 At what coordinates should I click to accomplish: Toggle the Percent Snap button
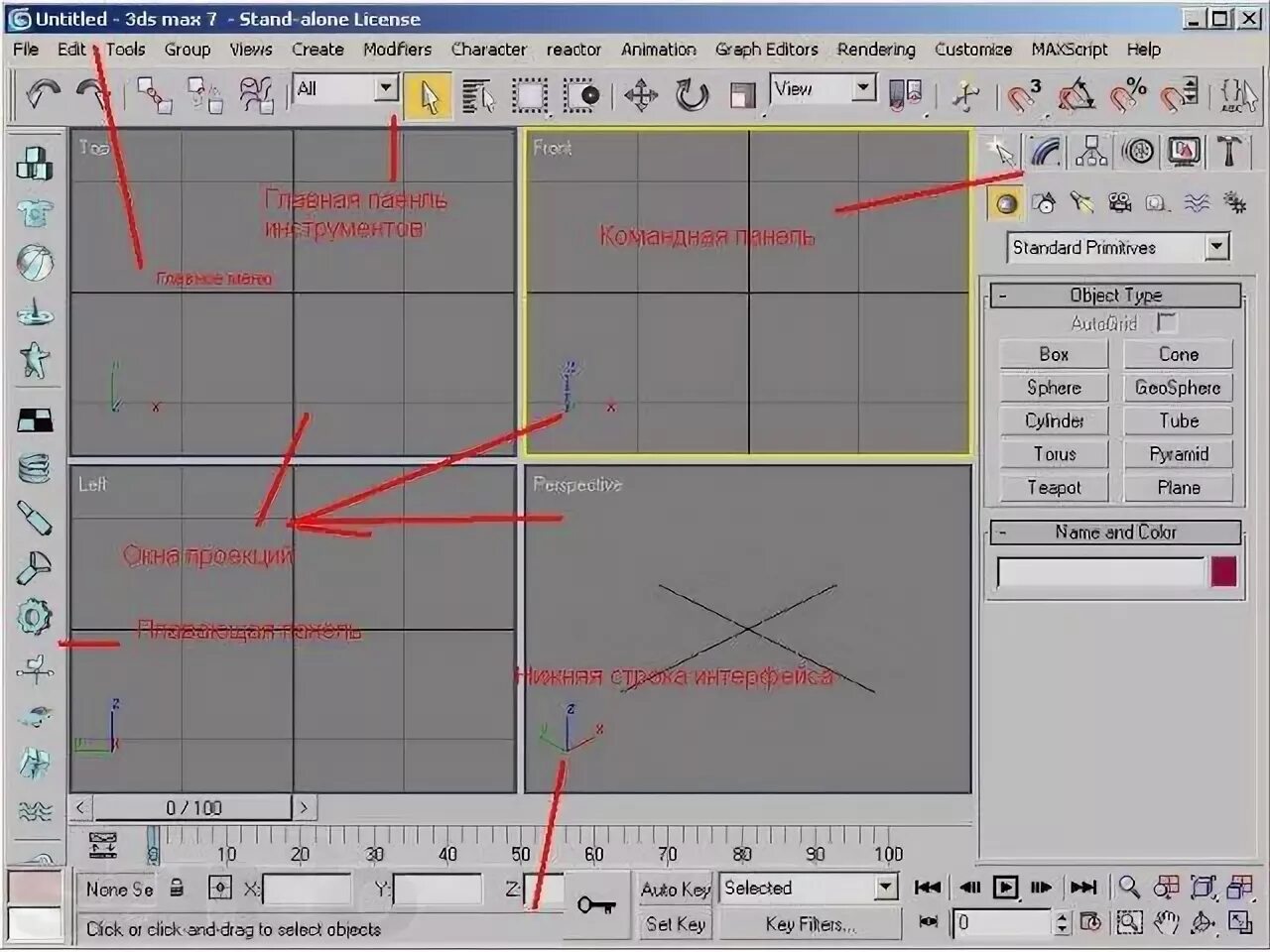(1128, 96)
